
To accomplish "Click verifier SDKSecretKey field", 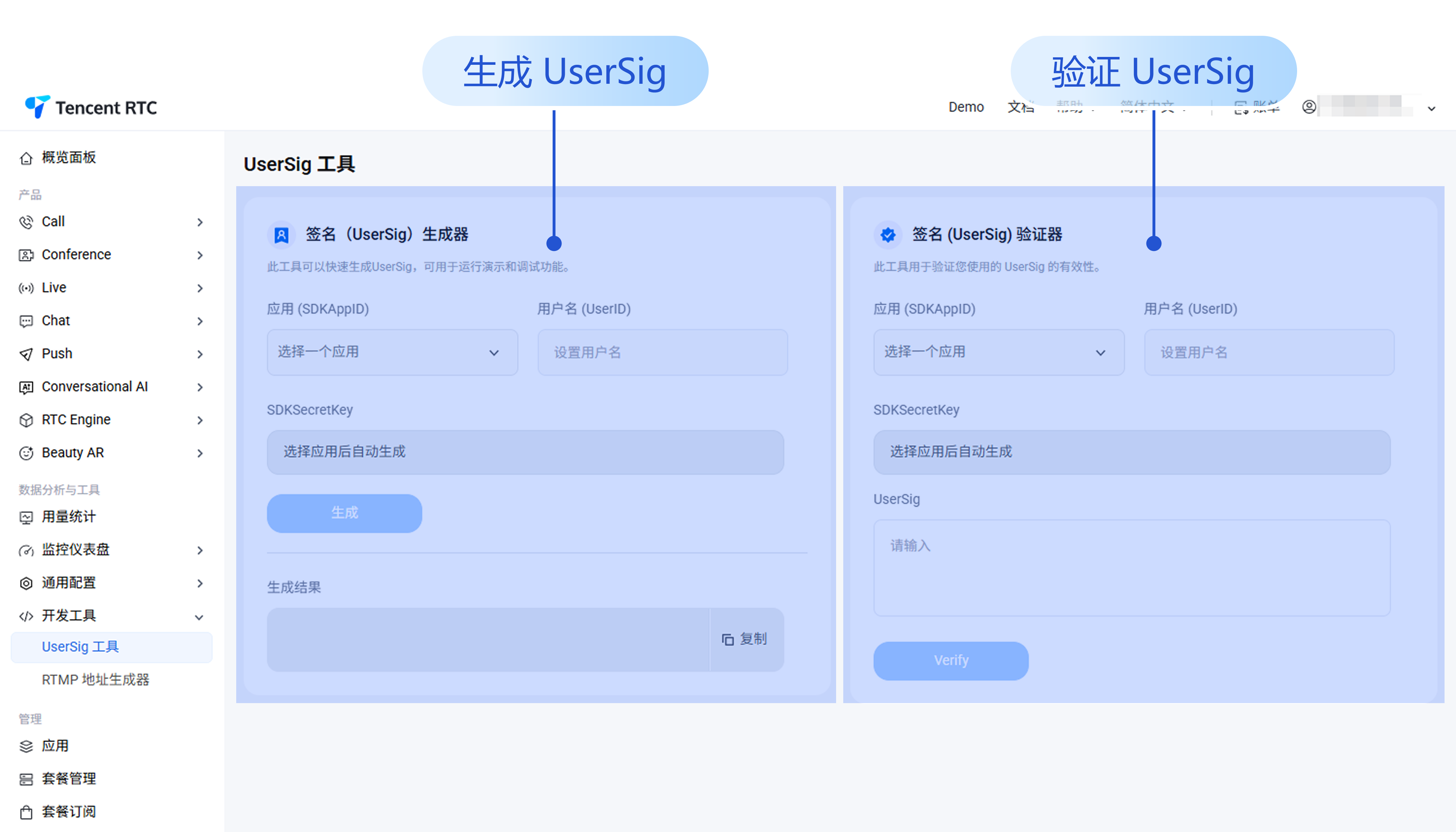I will tap(1132, 452).
